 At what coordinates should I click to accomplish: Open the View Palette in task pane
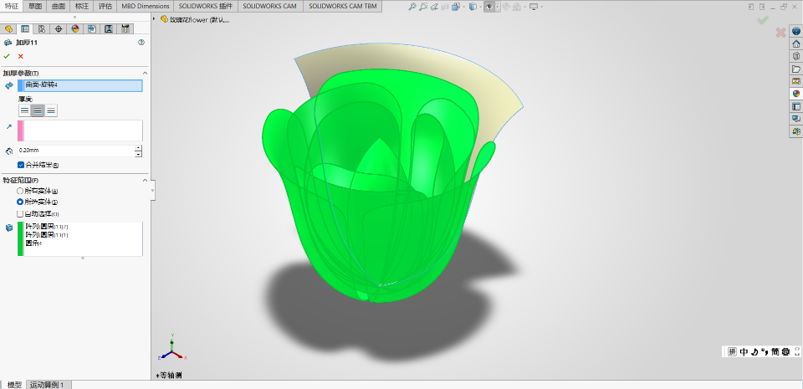[x=796, y=81]
